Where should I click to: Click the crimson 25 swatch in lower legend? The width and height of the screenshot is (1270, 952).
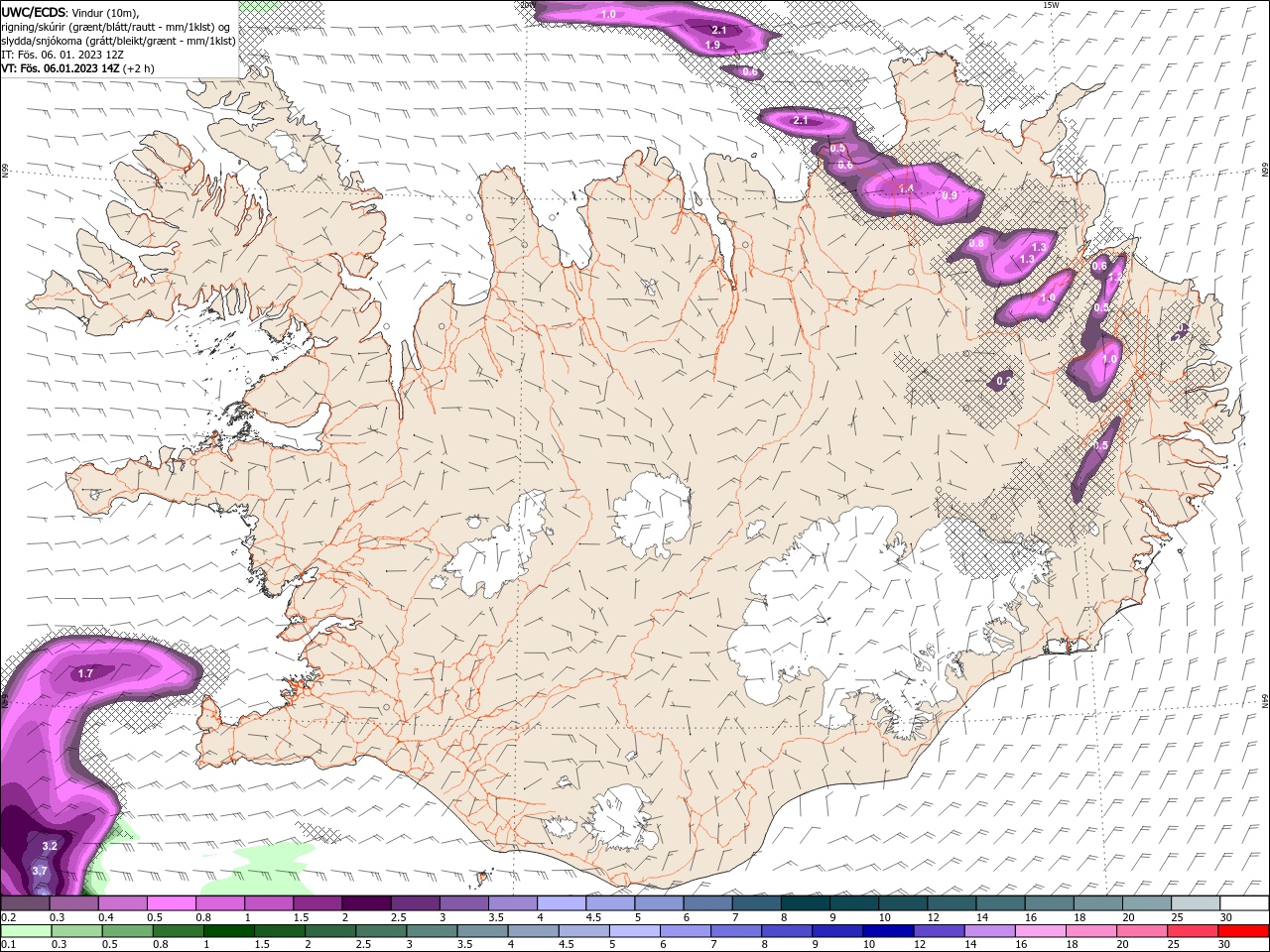click(1192, 931)
